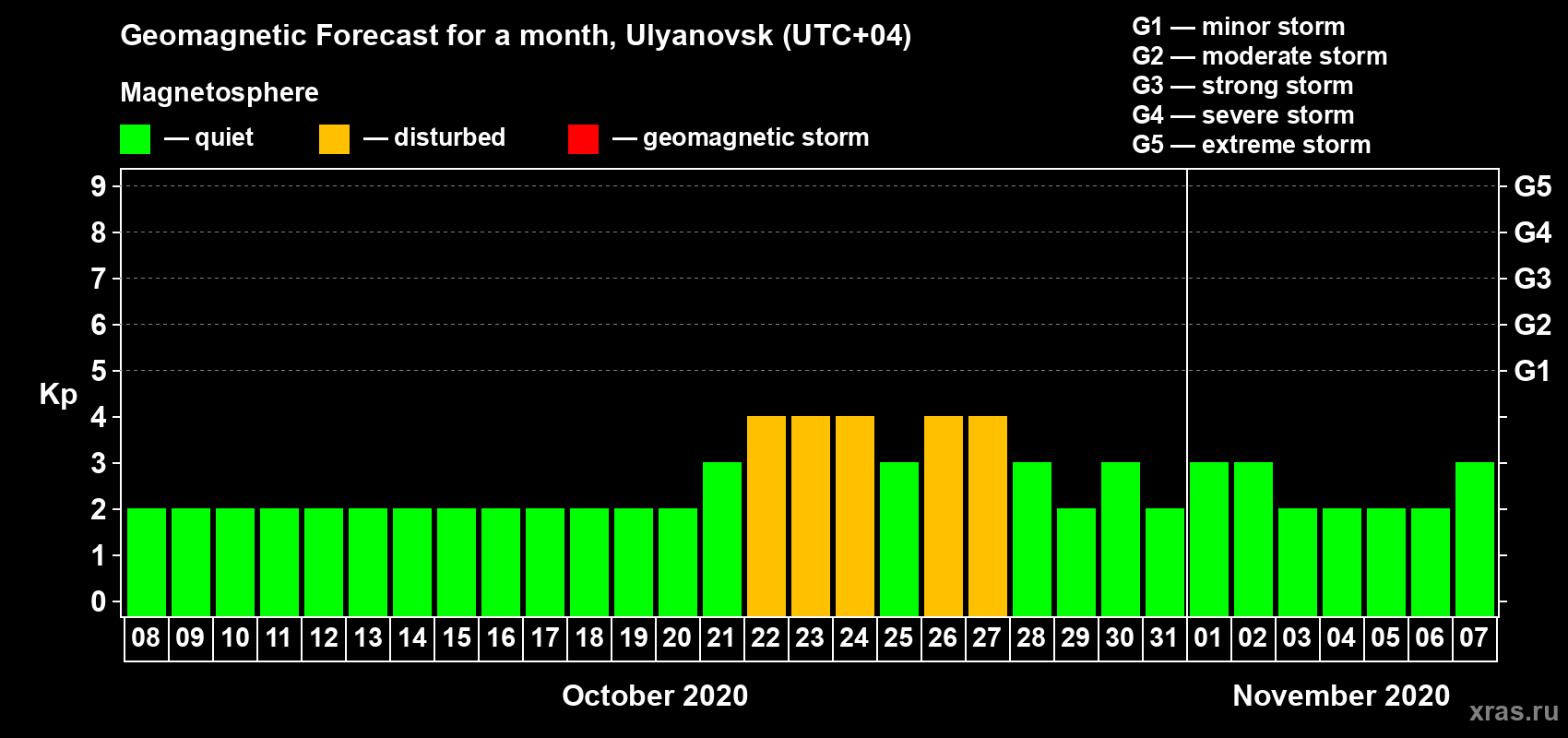Click date label 18 on the axis

point(588,637)
